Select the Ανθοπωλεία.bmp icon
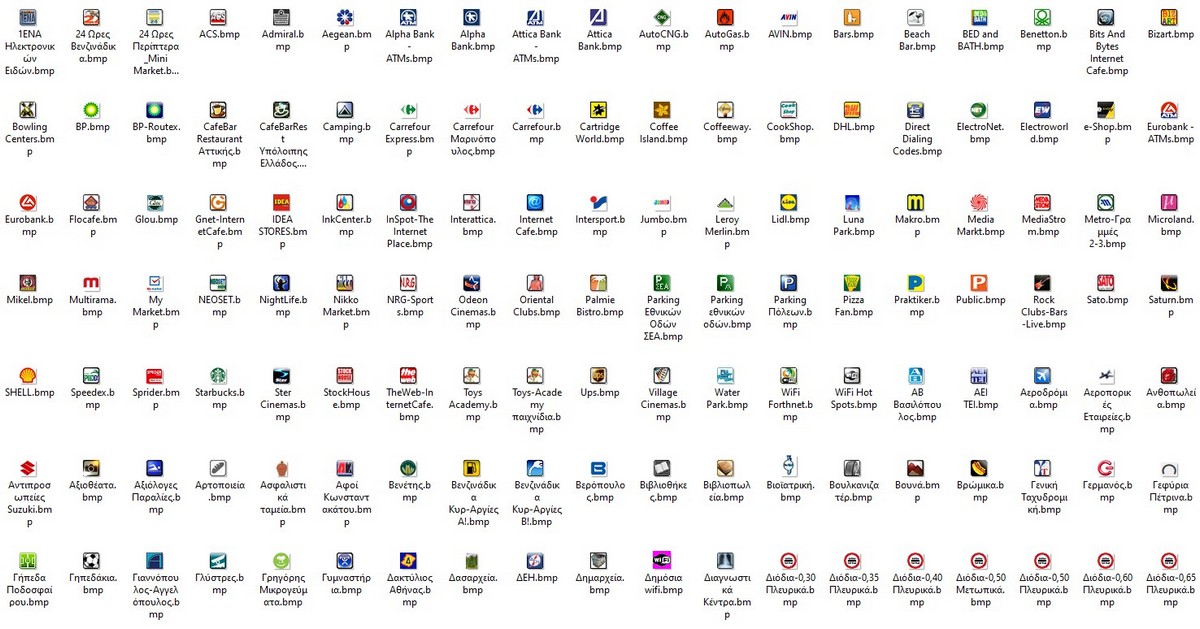Screen dimensions: 1200x629 (1169, 376)
